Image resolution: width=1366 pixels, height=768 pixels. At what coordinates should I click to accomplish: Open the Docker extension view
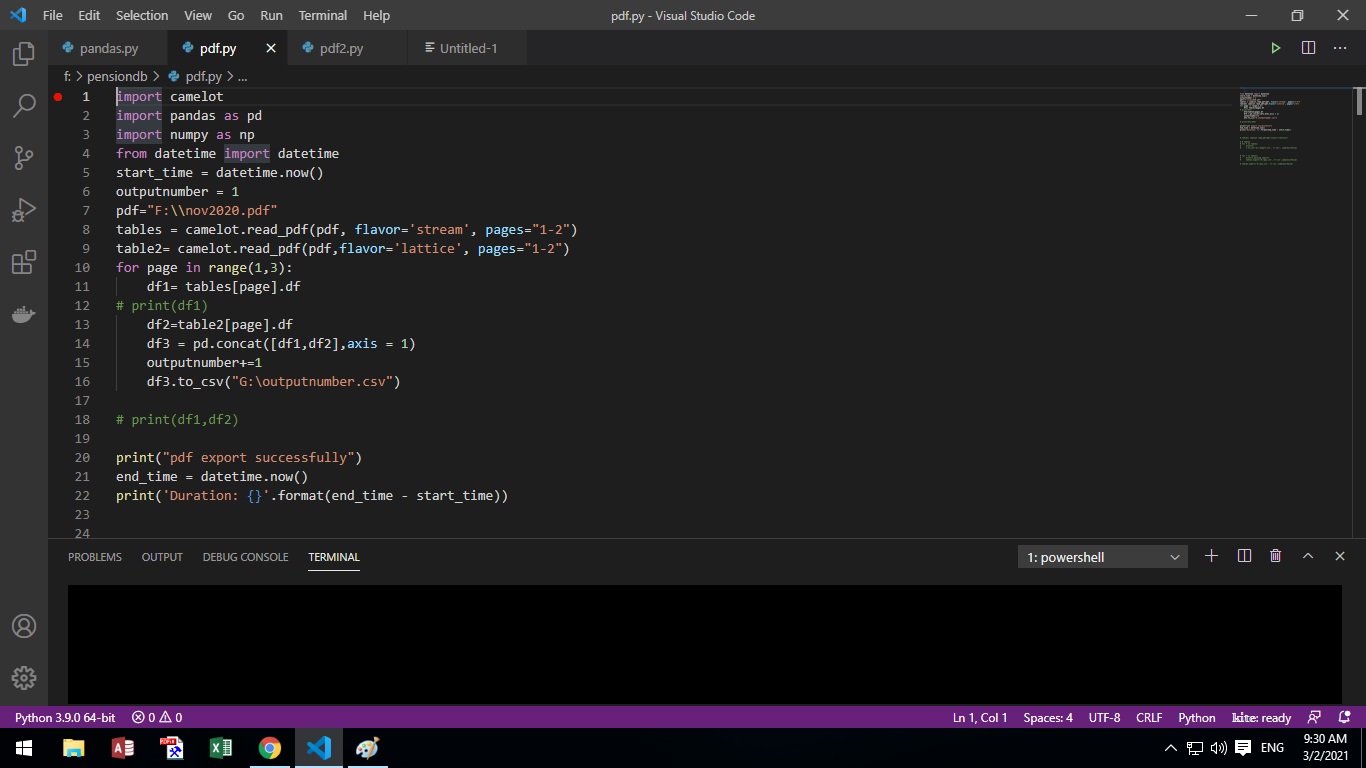[23, 314]
